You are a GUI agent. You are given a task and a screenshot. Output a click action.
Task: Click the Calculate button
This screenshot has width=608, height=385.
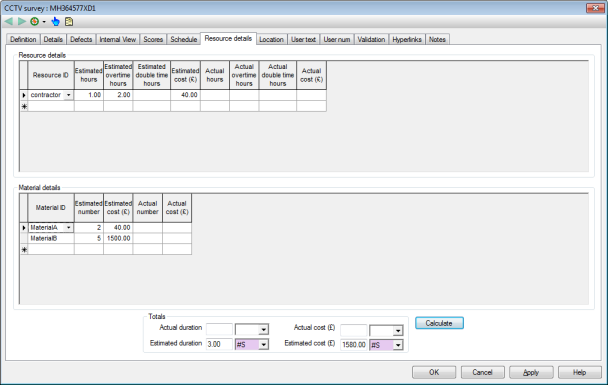439,323
